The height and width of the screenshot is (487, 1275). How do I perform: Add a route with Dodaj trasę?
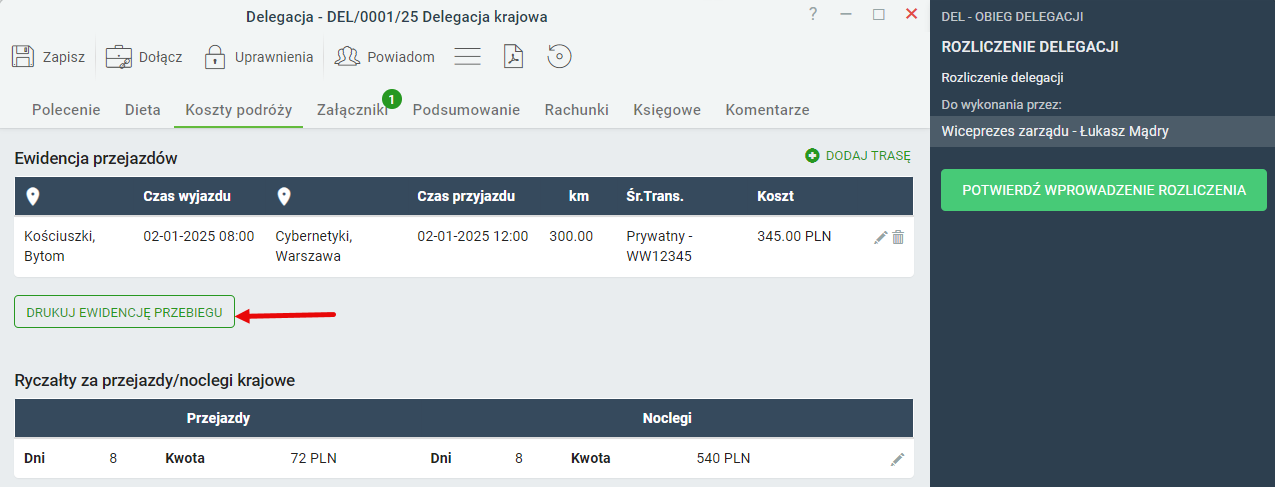tap(858, 156)
